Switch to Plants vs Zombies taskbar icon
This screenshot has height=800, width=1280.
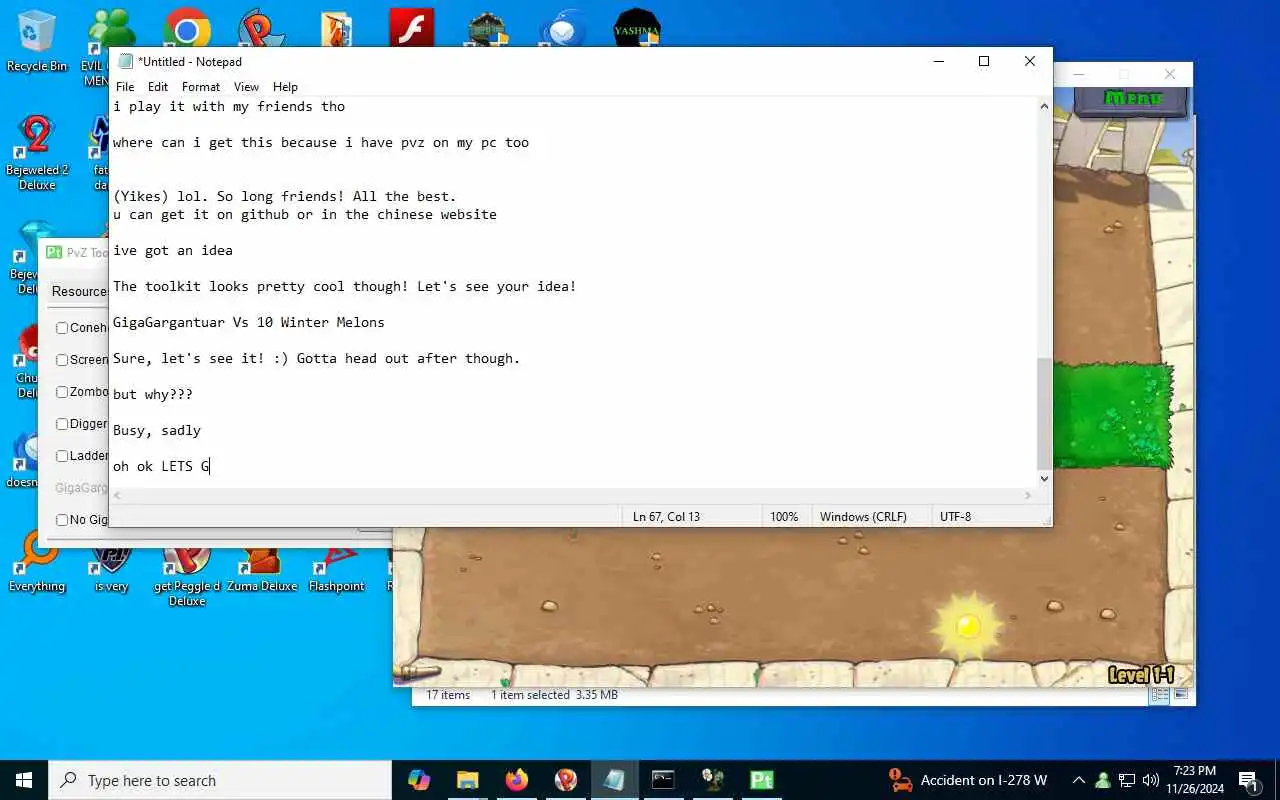[712, 780]
